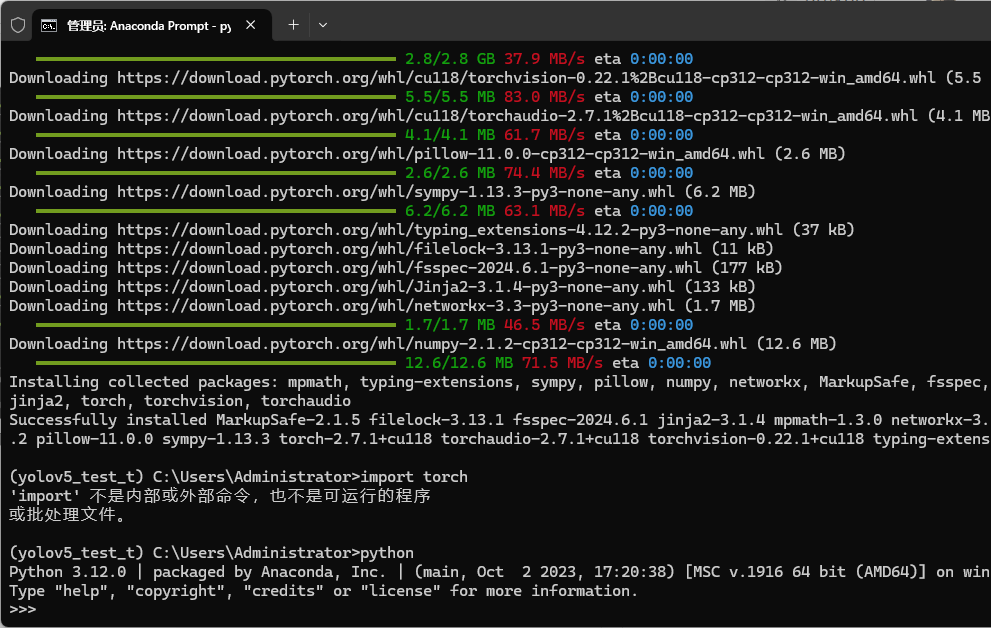Click the 'Type "help", "copyright"' info line
991x628 pixels.
324,591
